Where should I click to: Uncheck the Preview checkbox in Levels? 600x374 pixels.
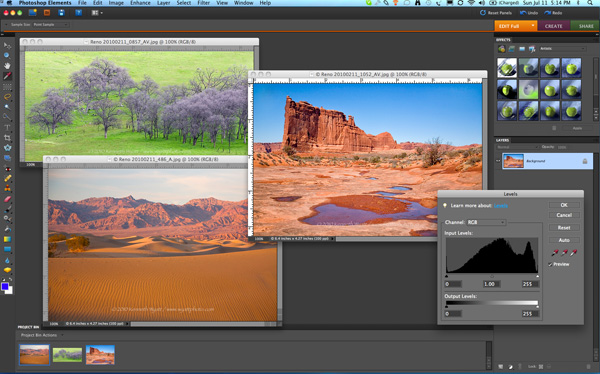[x=550, y=264]
